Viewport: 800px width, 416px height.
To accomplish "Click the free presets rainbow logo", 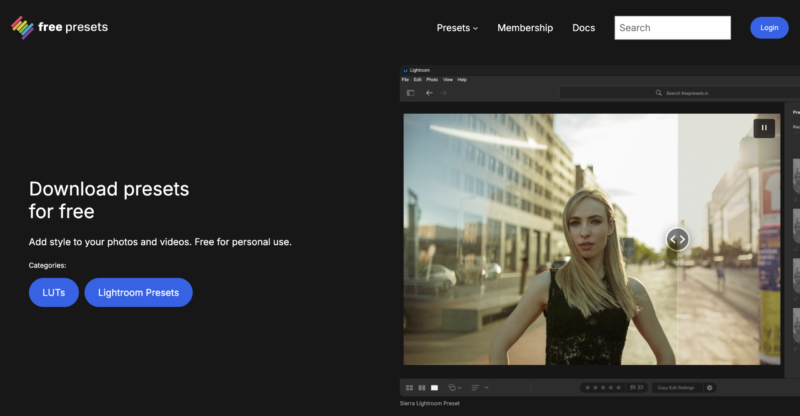I will point(22,28).
